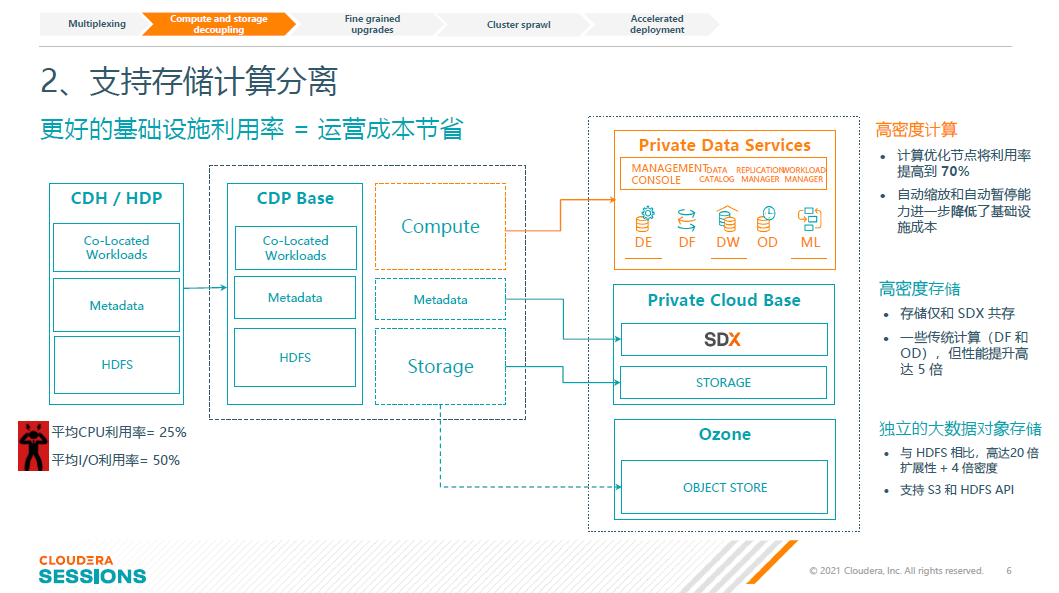The height and width of the screenshot is (593, 1059).
Task: Select the Private Data Services heading
Action: coord(724,145)
